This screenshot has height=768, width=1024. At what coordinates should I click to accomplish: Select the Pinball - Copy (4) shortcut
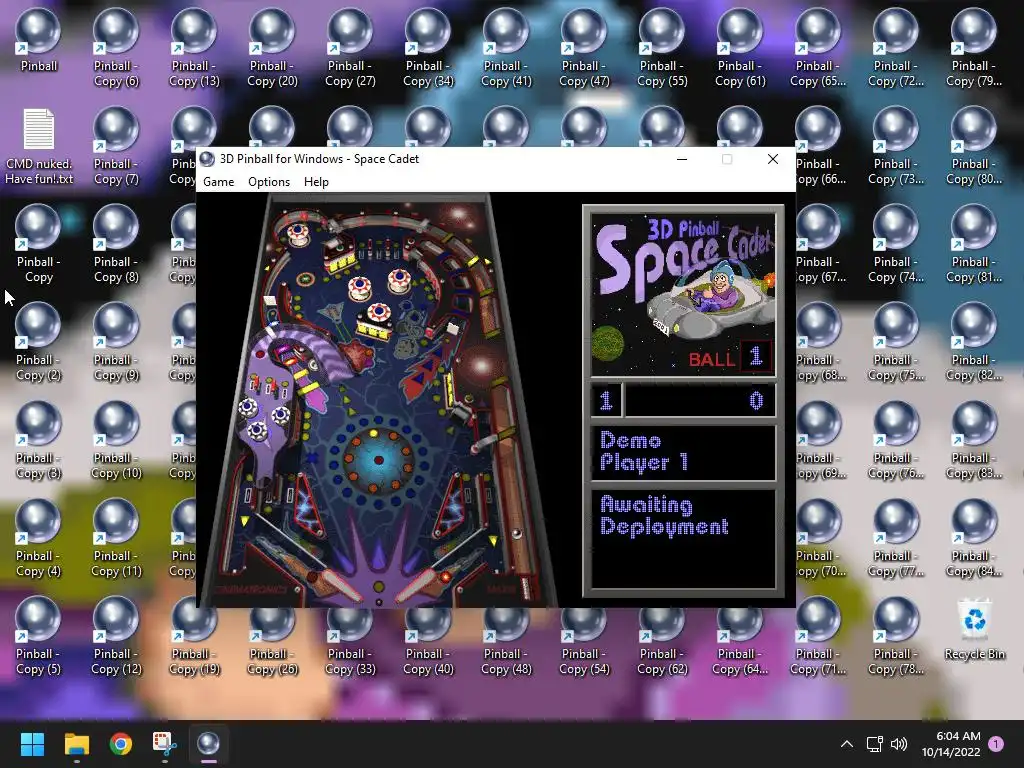(39, 538)
